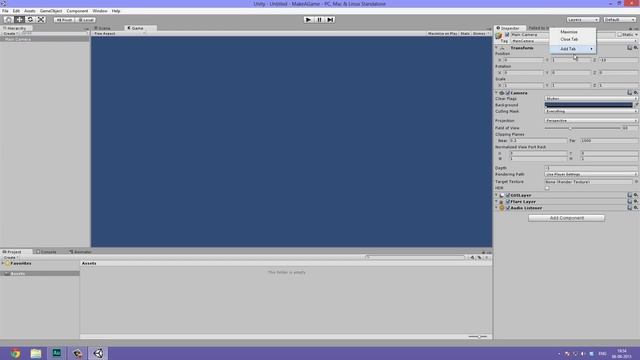This screenshot has width=640, height=360.
Task: Toggle the Stats button in Game view
Action: pos(465,33)
